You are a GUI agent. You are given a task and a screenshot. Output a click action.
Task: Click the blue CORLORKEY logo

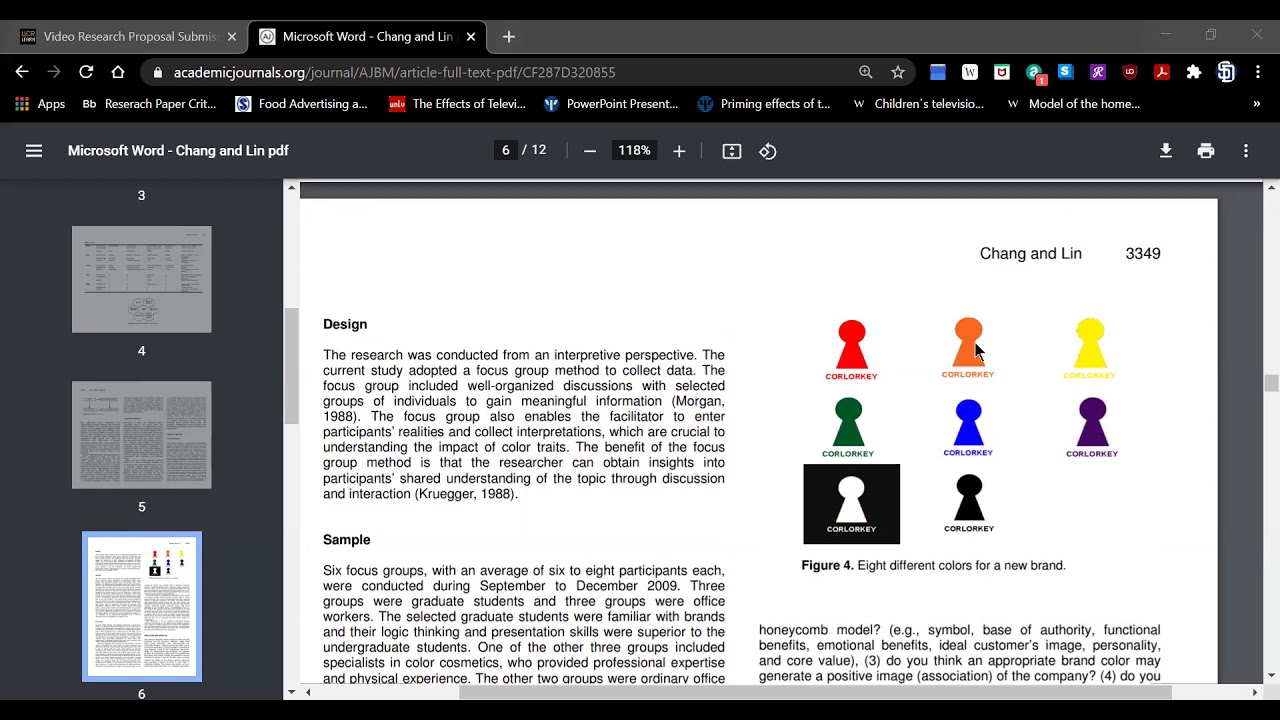pos(968,428)
